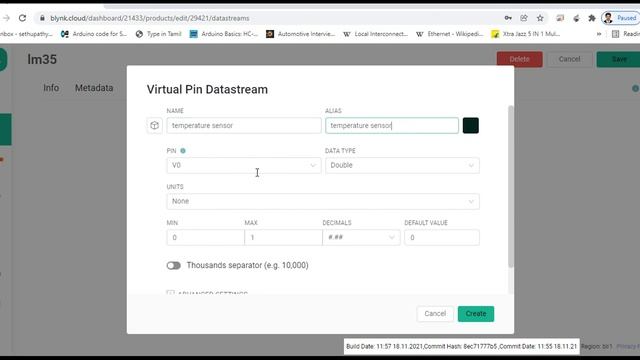Click the Pin info icon
Image resolution: width=640 pixels, height=360 pixels.
click(x=183, y=151)
